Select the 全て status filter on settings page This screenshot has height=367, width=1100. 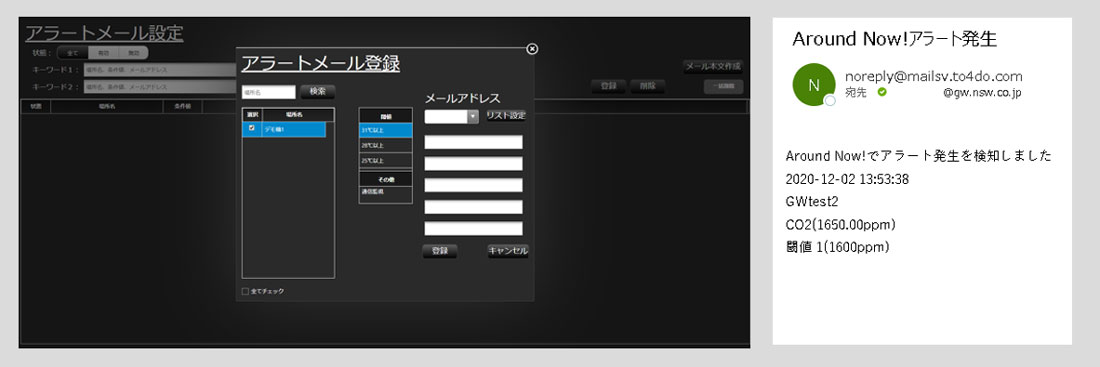coord(72,53)
